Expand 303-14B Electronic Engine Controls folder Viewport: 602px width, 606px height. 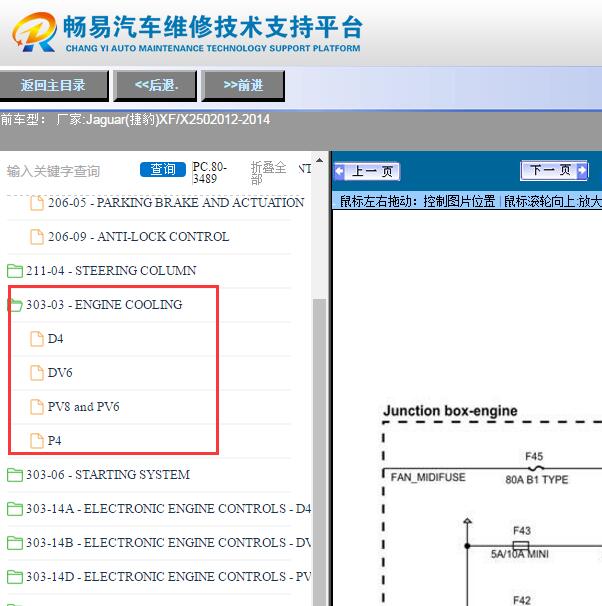[168, 543]
